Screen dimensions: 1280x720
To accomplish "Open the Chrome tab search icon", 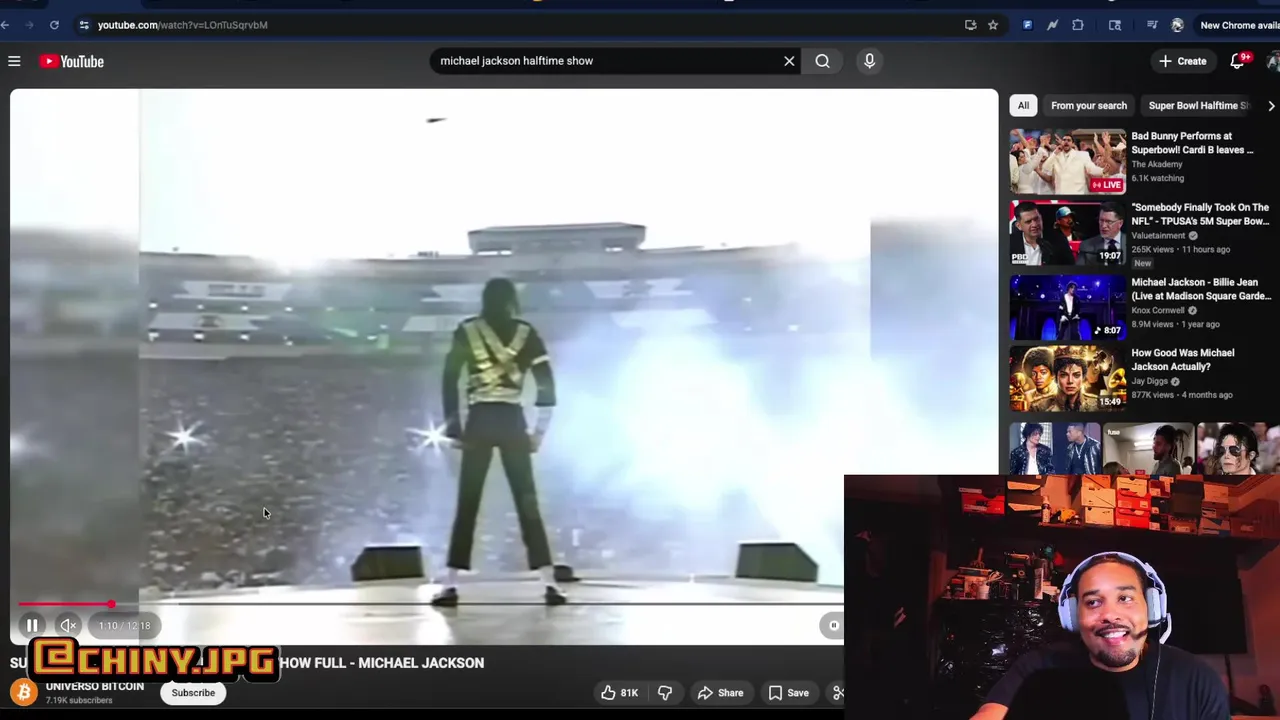I will coord(1115,25).
